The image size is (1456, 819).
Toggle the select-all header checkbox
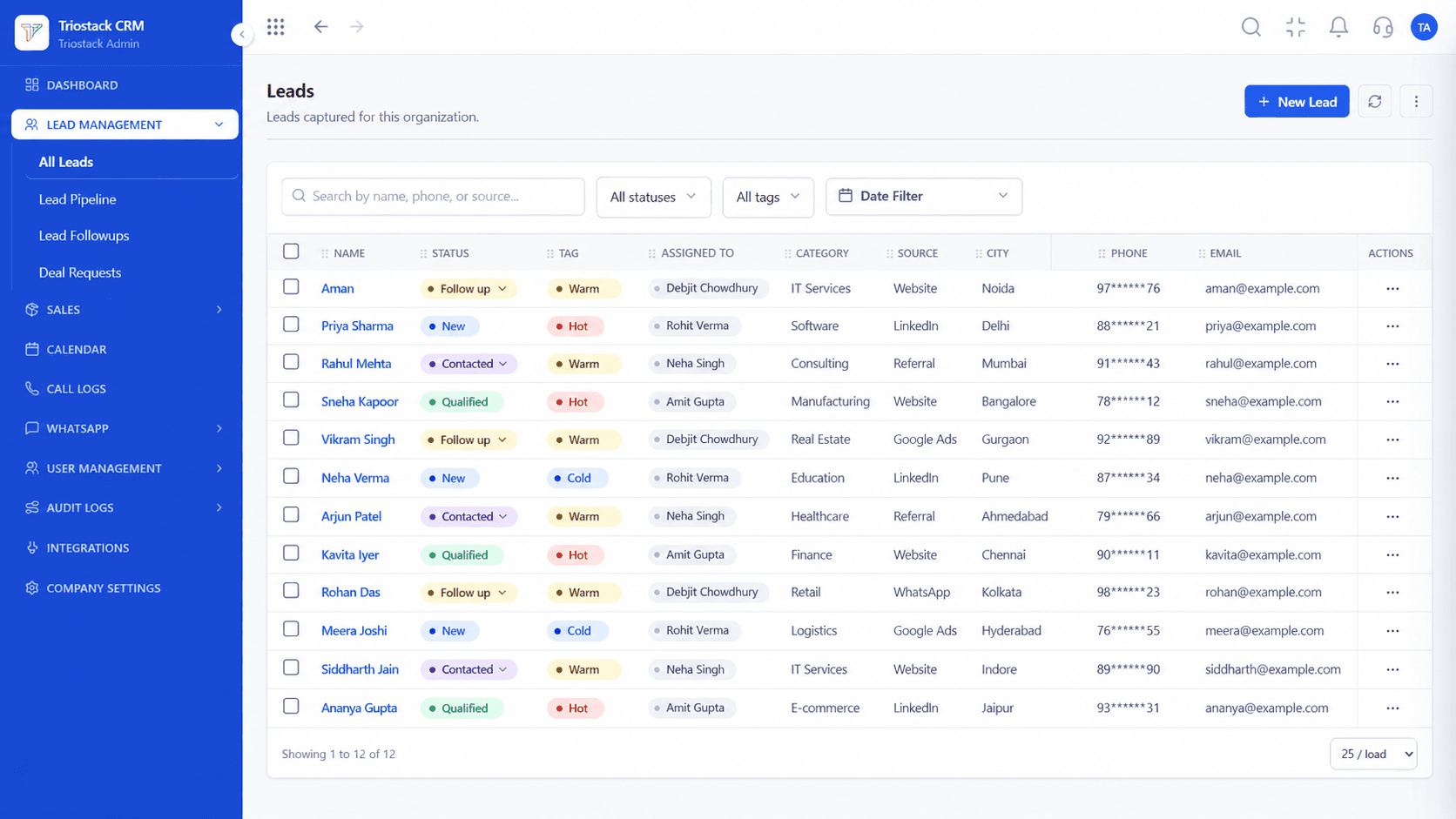[291, 252]
